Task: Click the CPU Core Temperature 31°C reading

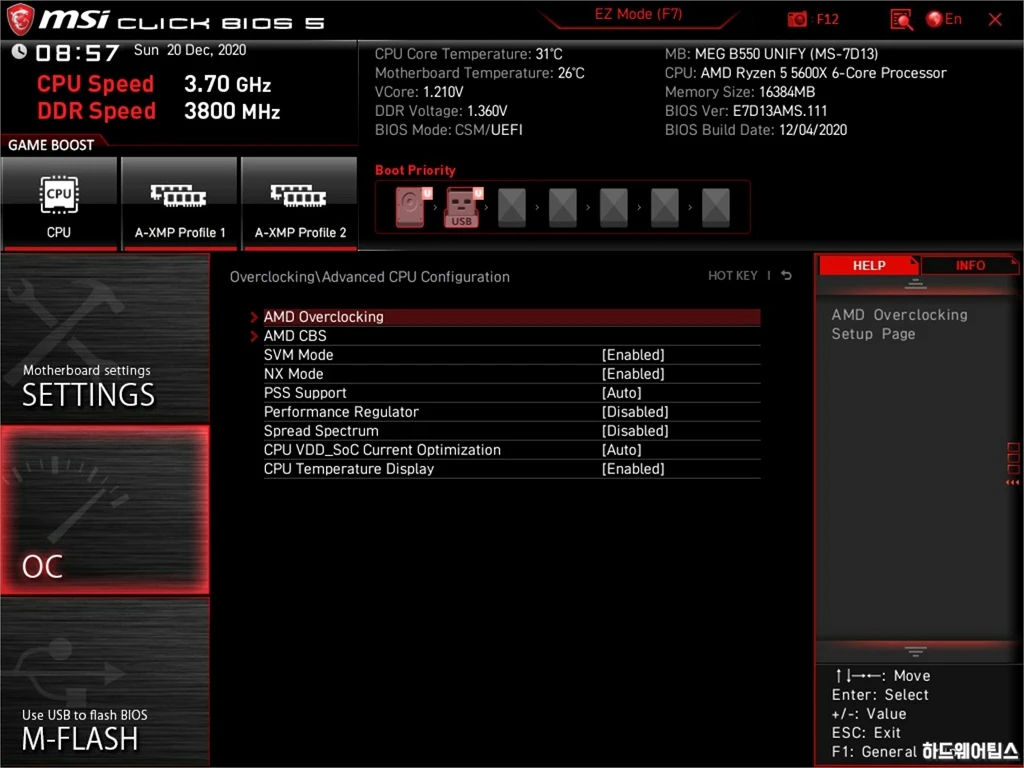Action: 468,54
